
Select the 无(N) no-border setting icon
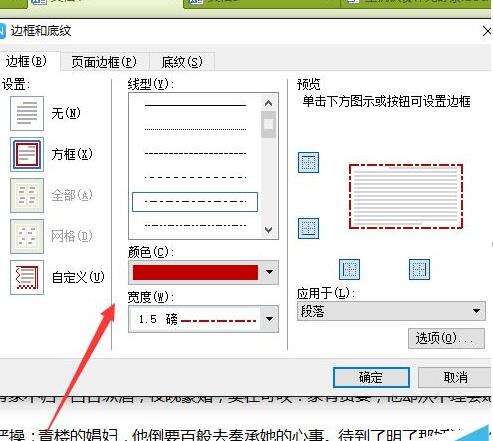[x=27, y=114]
